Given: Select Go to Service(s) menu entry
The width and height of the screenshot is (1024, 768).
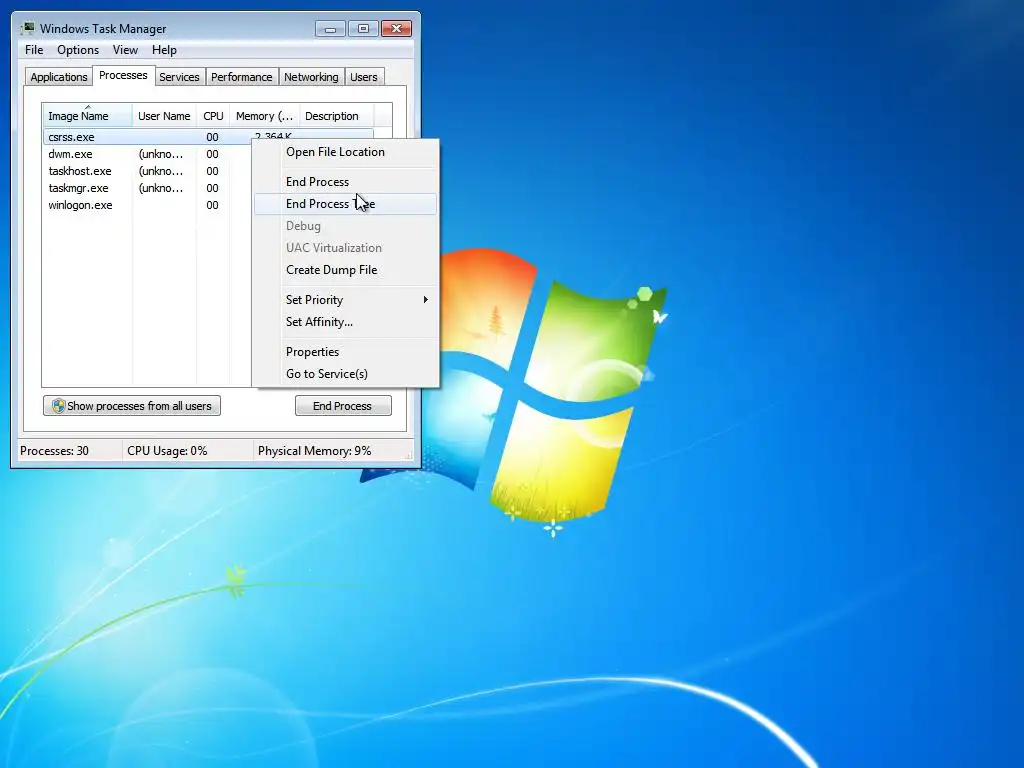Looking at the screenshot, I should 345,374.
